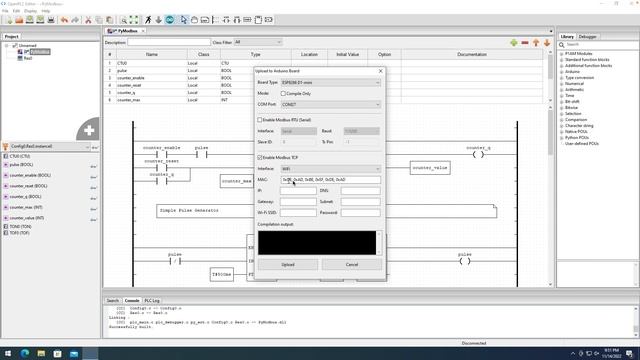Image resolution: width=640 pixels, height=360 pixels.
Task: Click the Undo arrow icon
Action: pyautogui.click(x=64, y=20)
